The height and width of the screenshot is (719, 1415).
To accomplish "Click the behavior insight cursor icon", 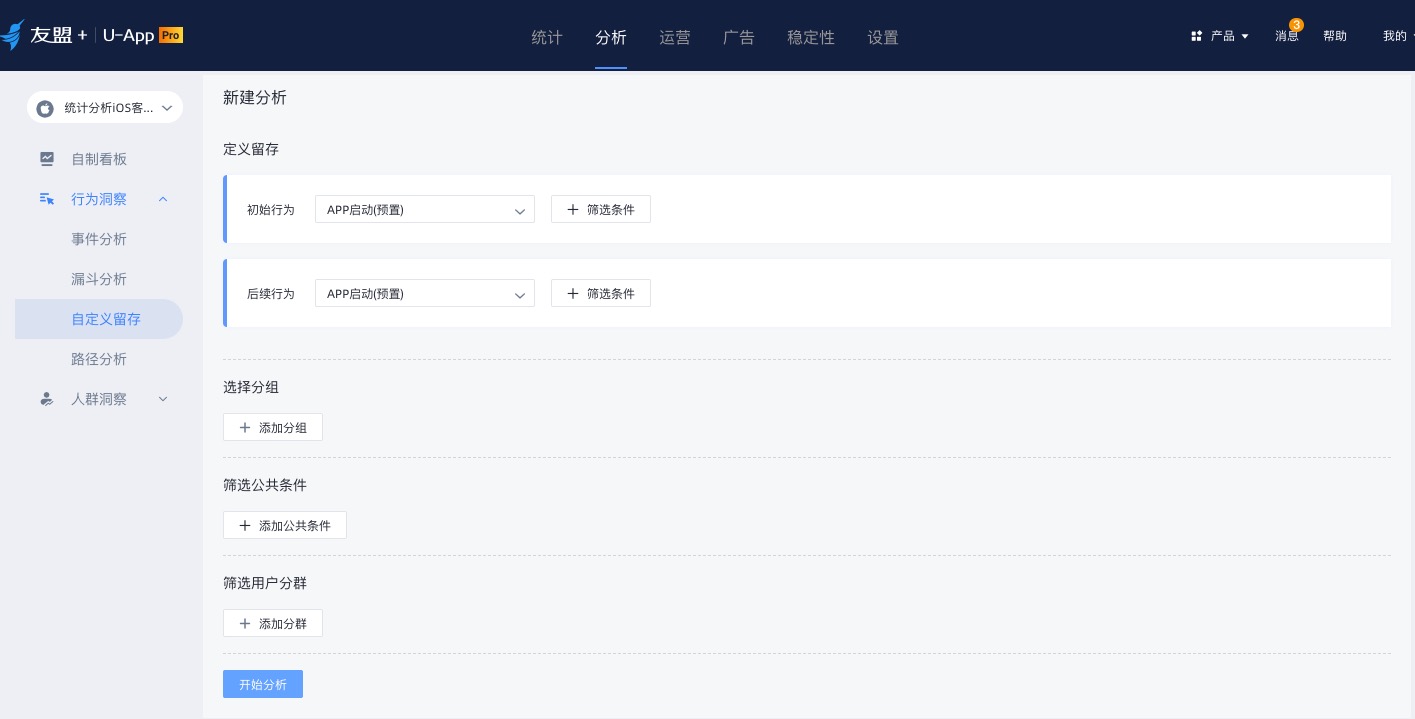I will point(47,199).
